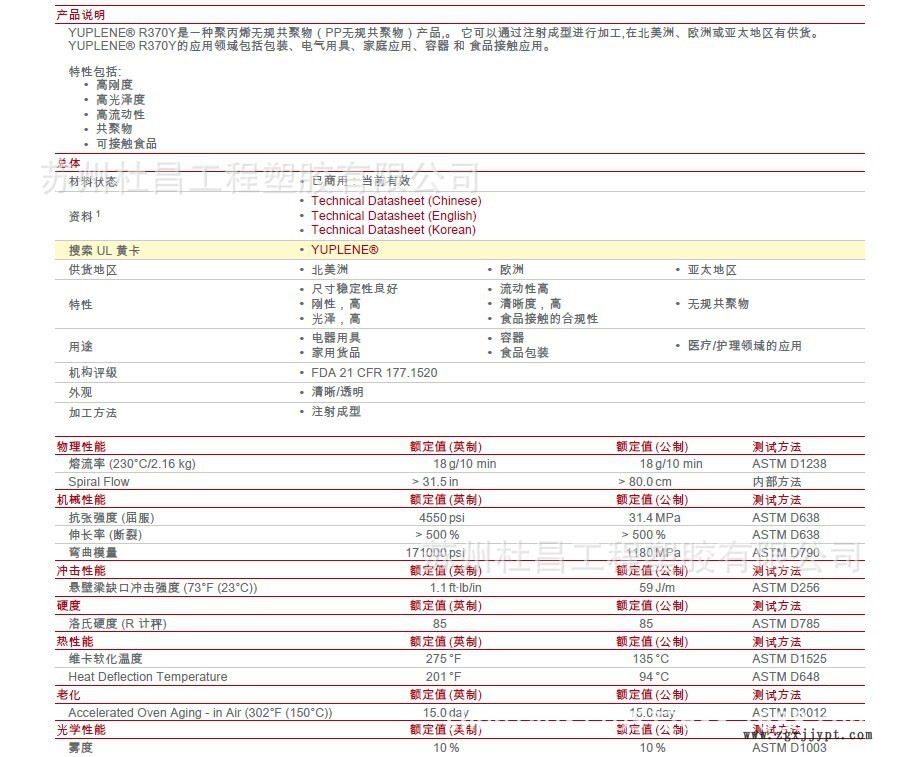The width and height of the screenshot is (900, 757).
Task: Click the 抗张强度 (屈服) row label
Action: tap(111, 518)
